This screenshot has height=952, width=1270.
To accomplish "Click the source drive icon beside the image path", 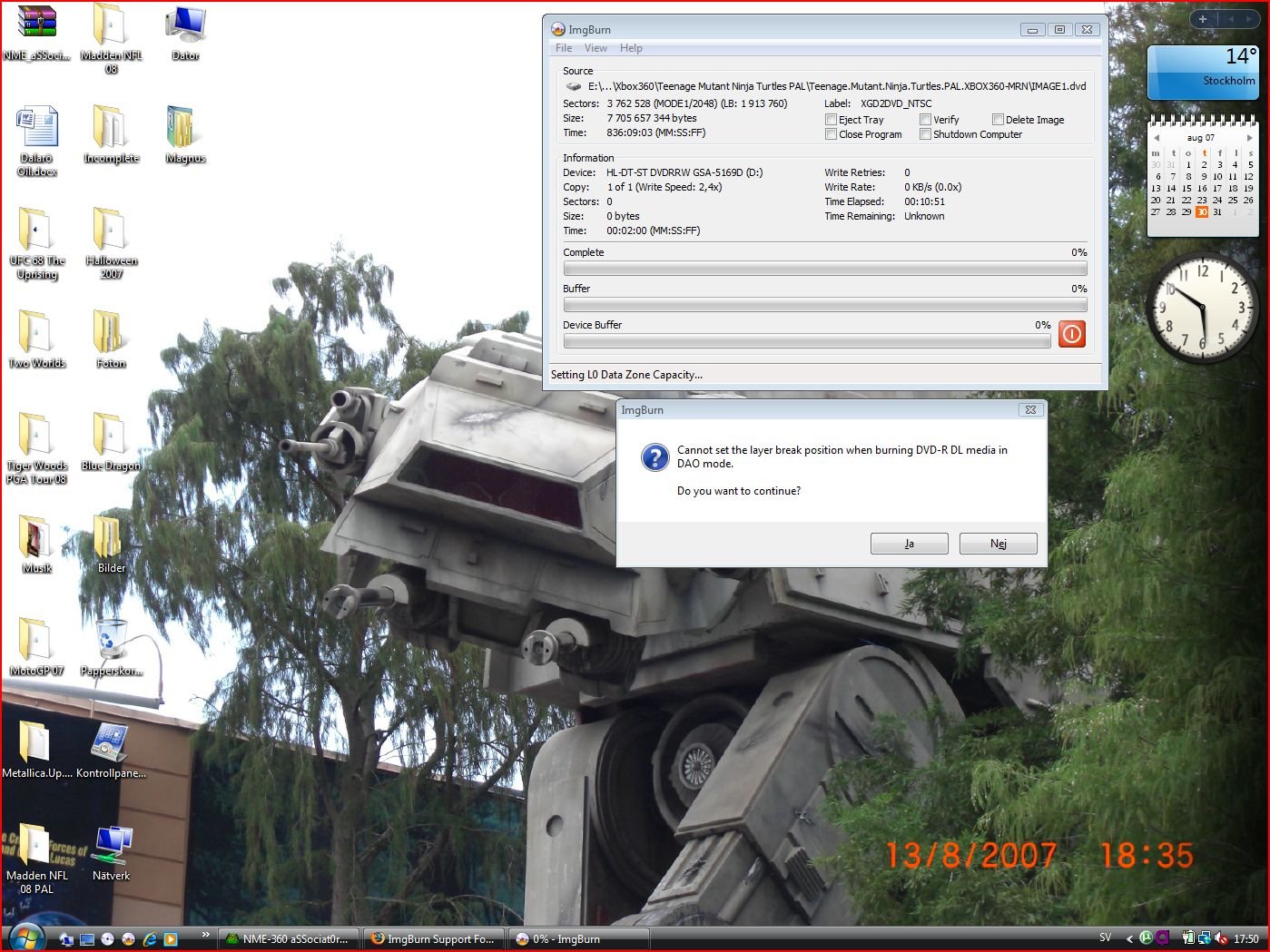I will tap(574, 86).
